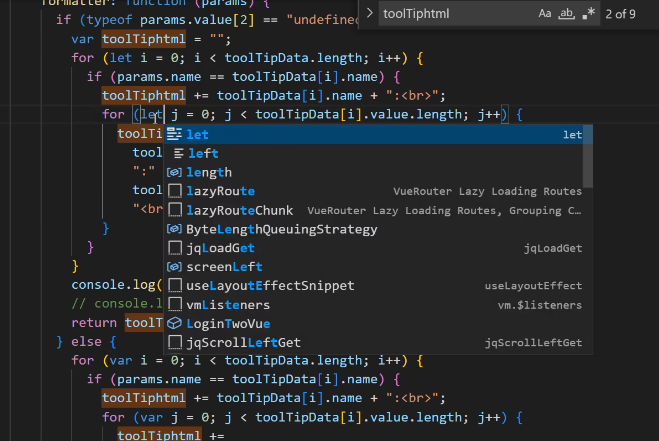Click the module cube icon beside LoginTwoVue
Screen dimensions: 659x441
[174, 323]
